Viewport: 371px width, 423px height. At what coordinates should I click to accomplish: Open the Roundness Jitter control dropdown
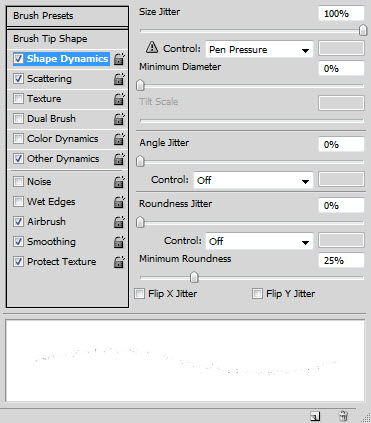tap(259, 241)
